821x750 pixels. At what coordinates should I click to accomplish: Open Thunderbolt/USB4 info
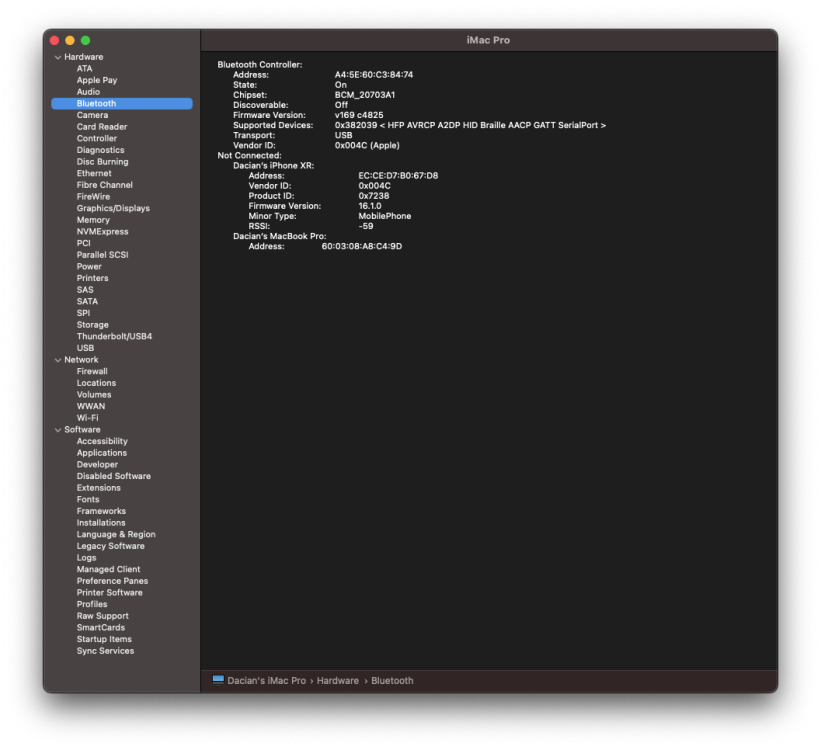coord(114,336)
